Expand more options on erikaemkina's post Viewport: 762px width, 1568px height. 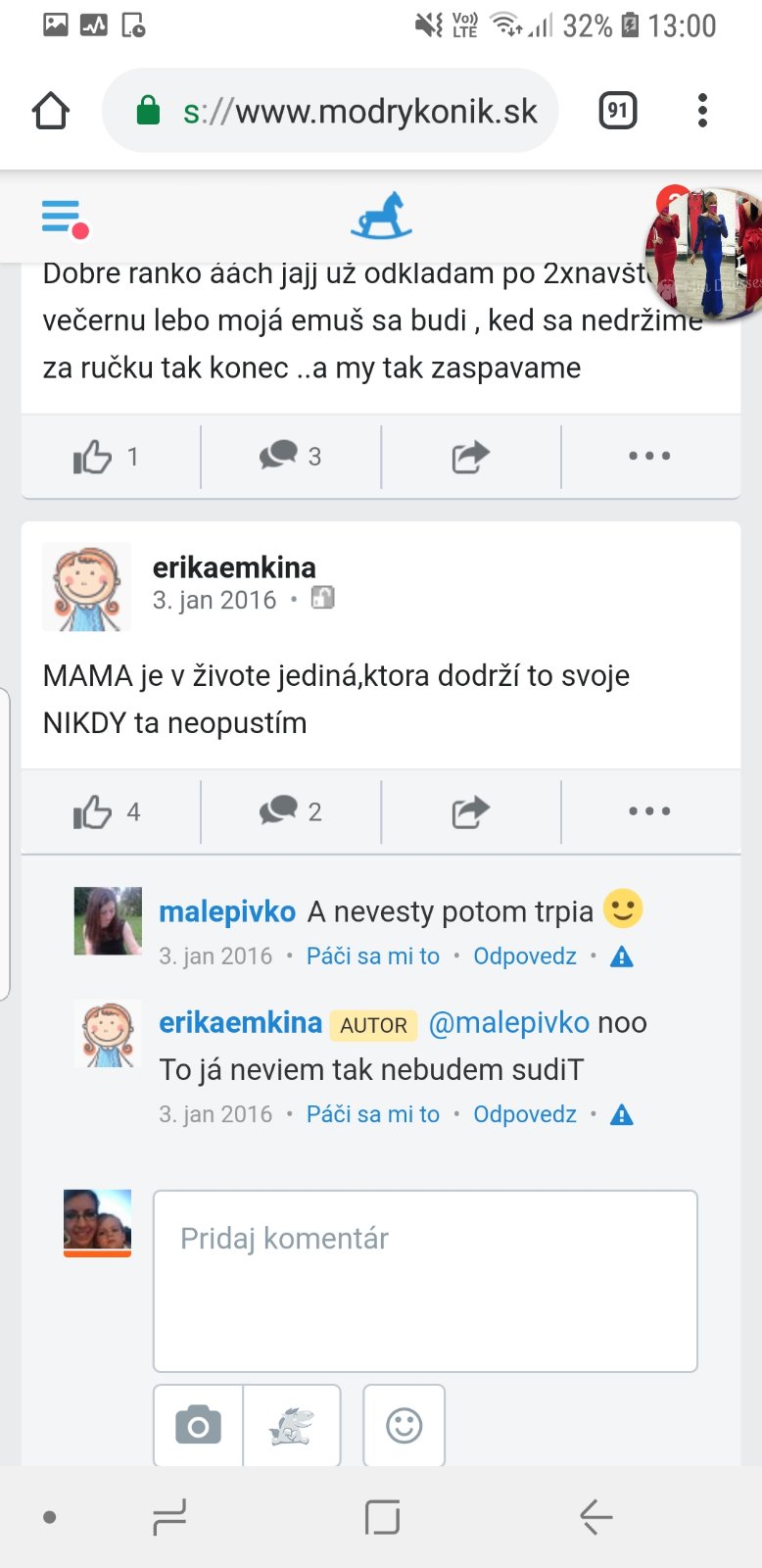(x=649, y=811)
